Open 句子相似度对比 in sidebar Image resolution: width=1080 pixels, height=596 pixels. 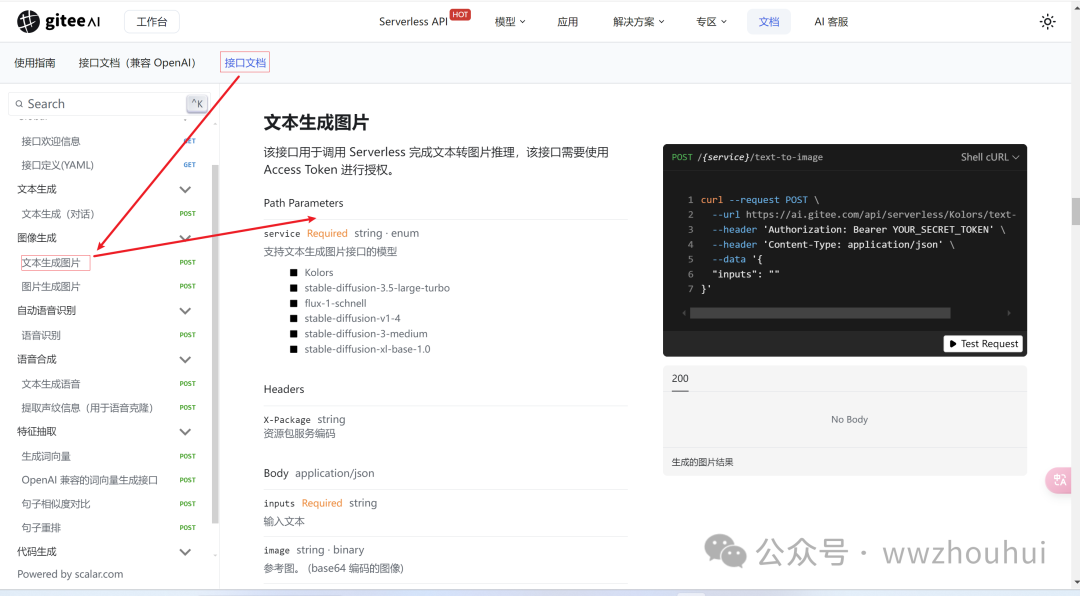click(56, 504)
